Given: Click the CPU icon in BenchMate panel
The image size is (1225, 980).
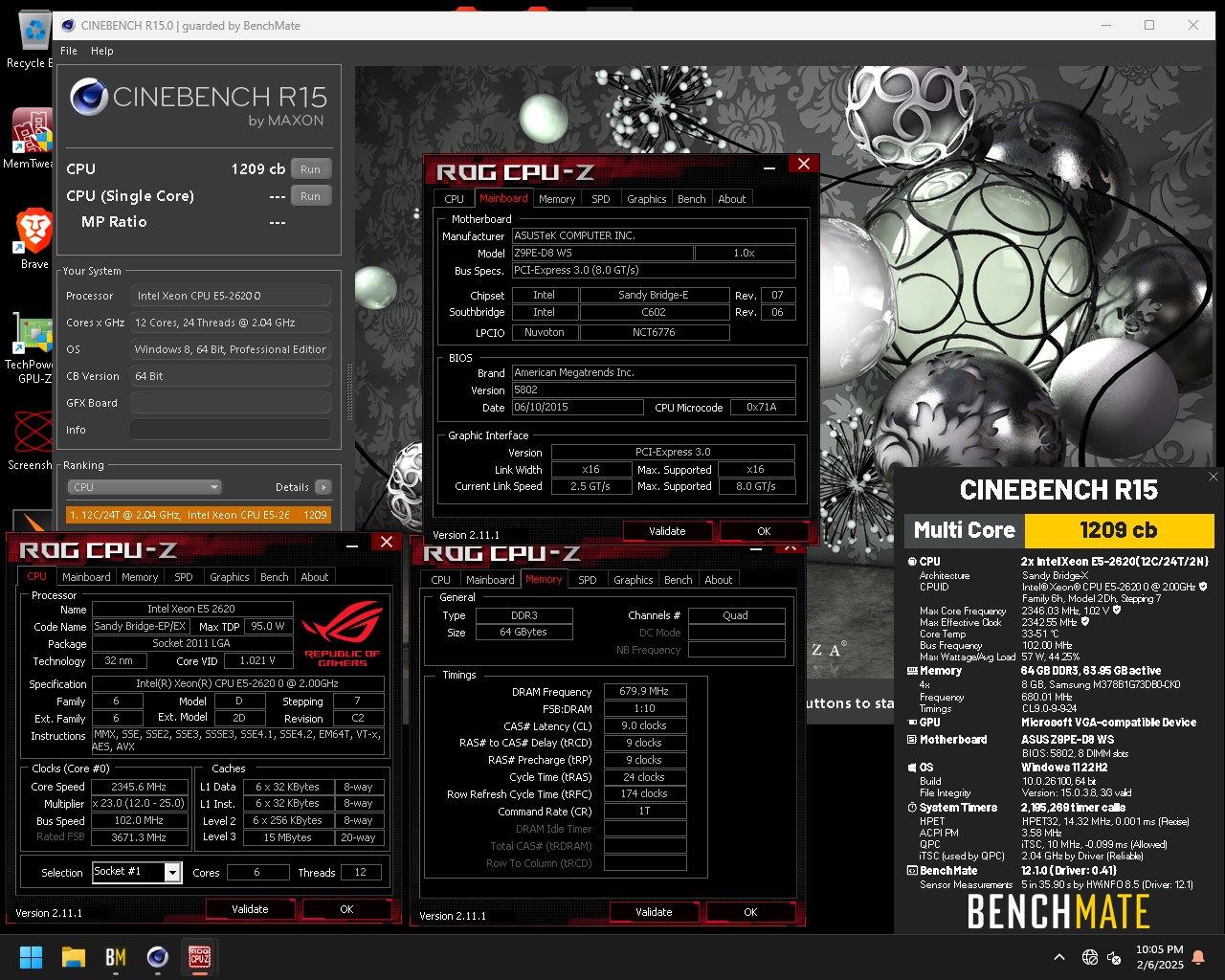Looking at the screenshot, I should coord(912,562).
